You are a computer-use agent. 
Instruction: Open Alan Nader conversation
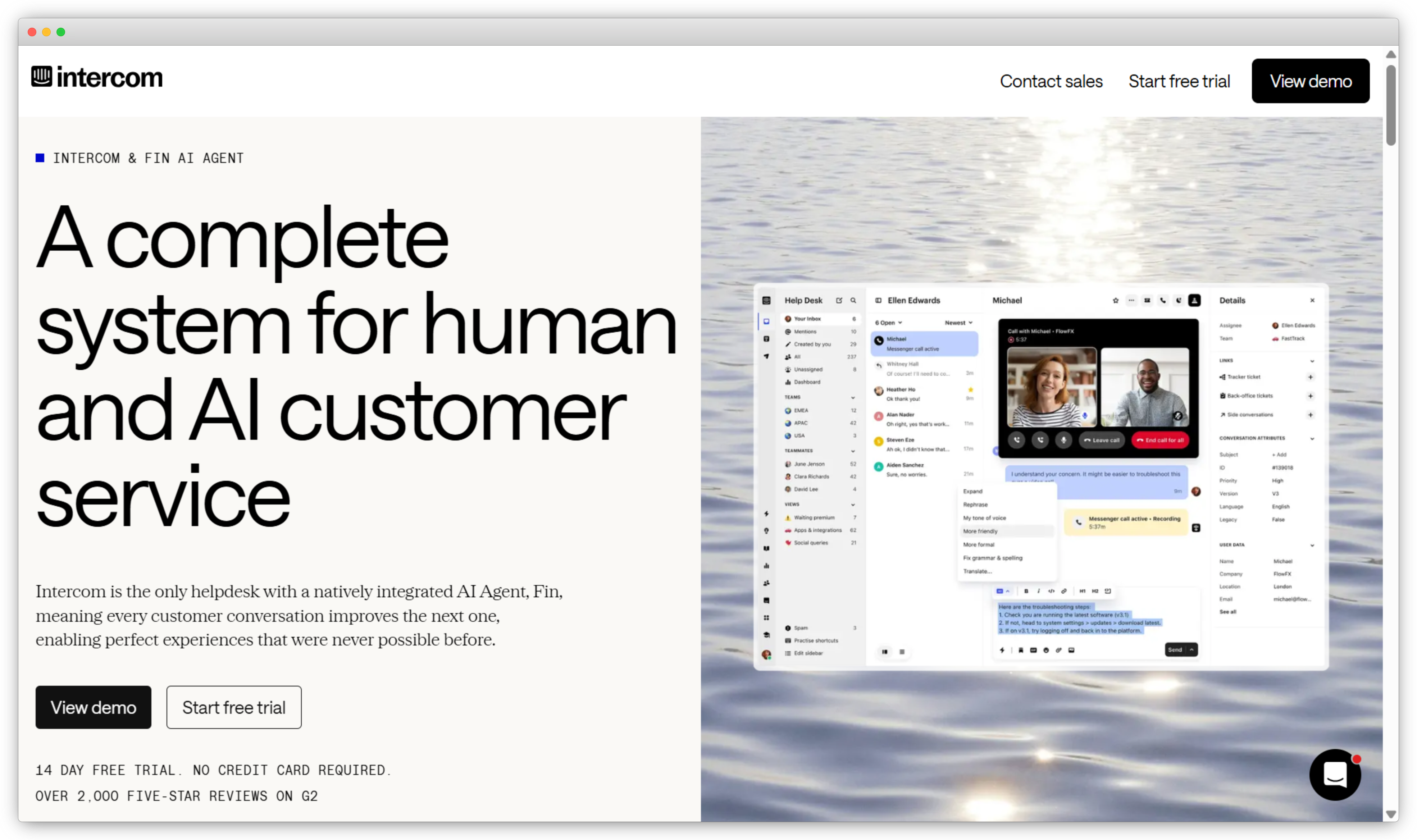924,419
